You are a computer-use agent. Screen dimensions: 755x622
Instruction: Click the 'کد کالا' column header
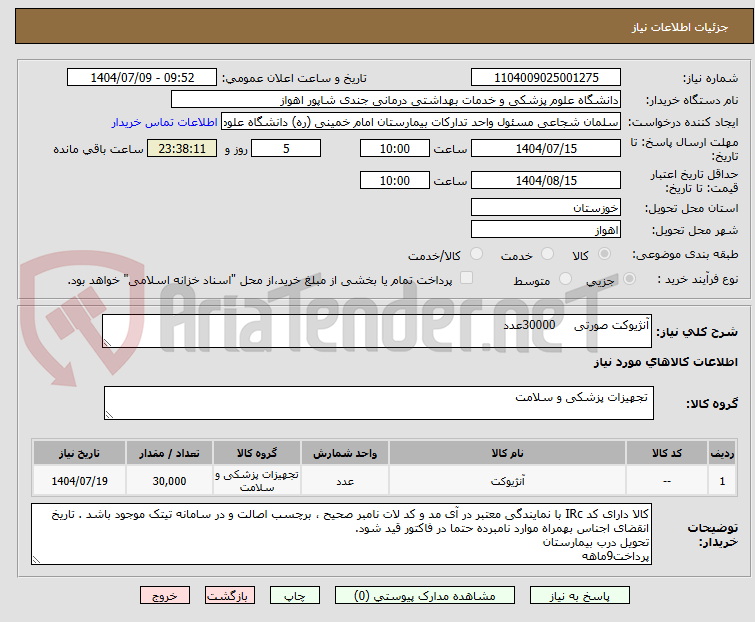[x=667, y=454]
